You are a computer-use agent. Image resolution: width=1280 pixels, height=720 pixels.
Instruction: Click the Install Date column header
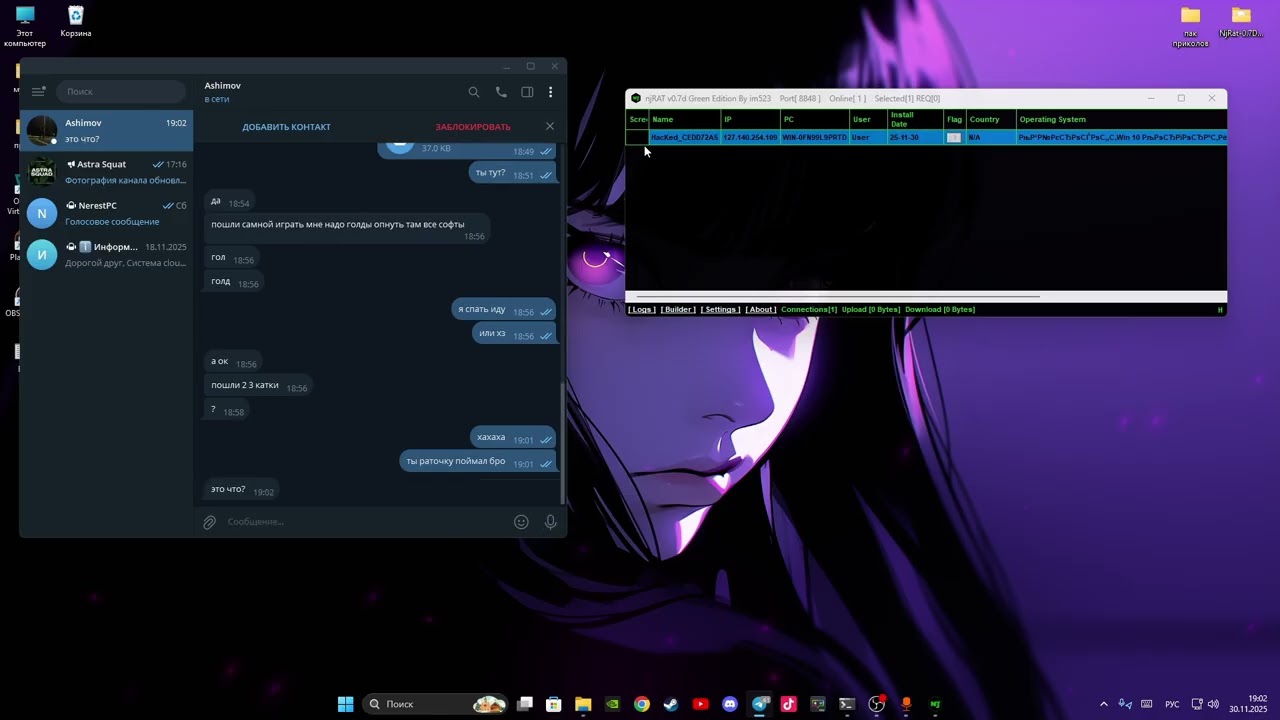tap(916, 119)
